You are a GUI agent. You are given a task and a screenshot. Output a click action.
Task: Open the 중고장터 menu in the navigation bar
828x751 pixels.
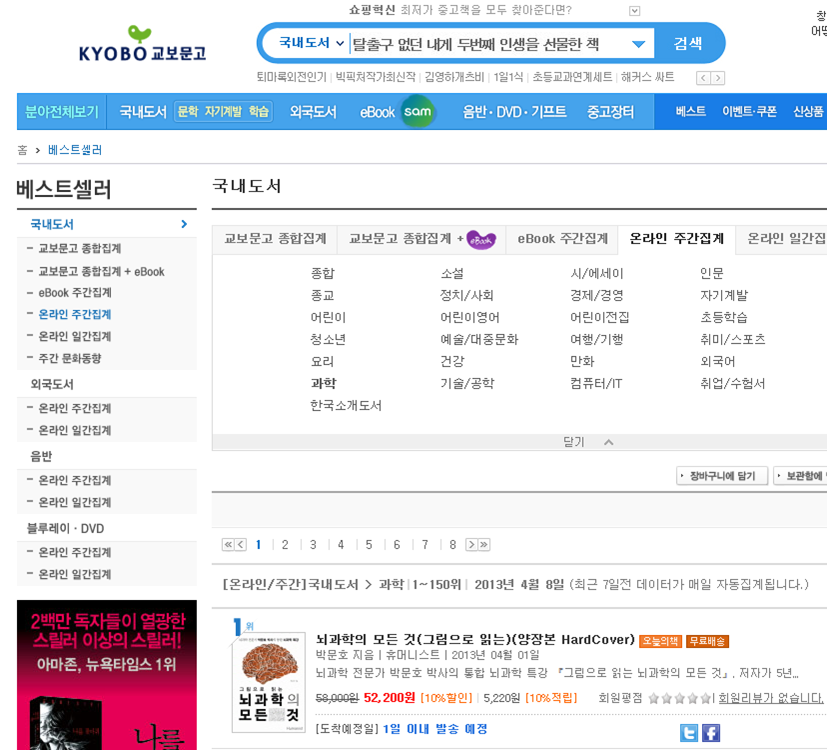pos(611,113)
